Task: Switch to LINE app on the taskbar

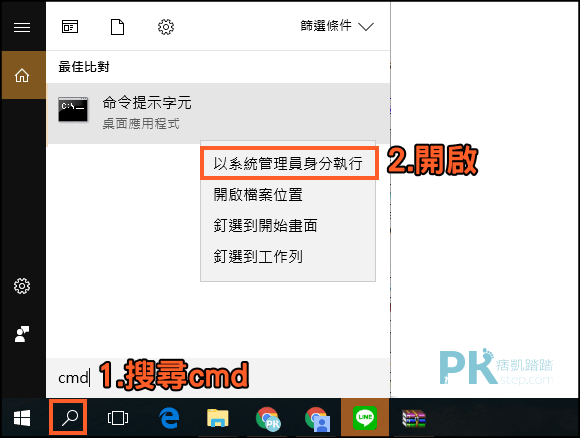Action: 365,417
